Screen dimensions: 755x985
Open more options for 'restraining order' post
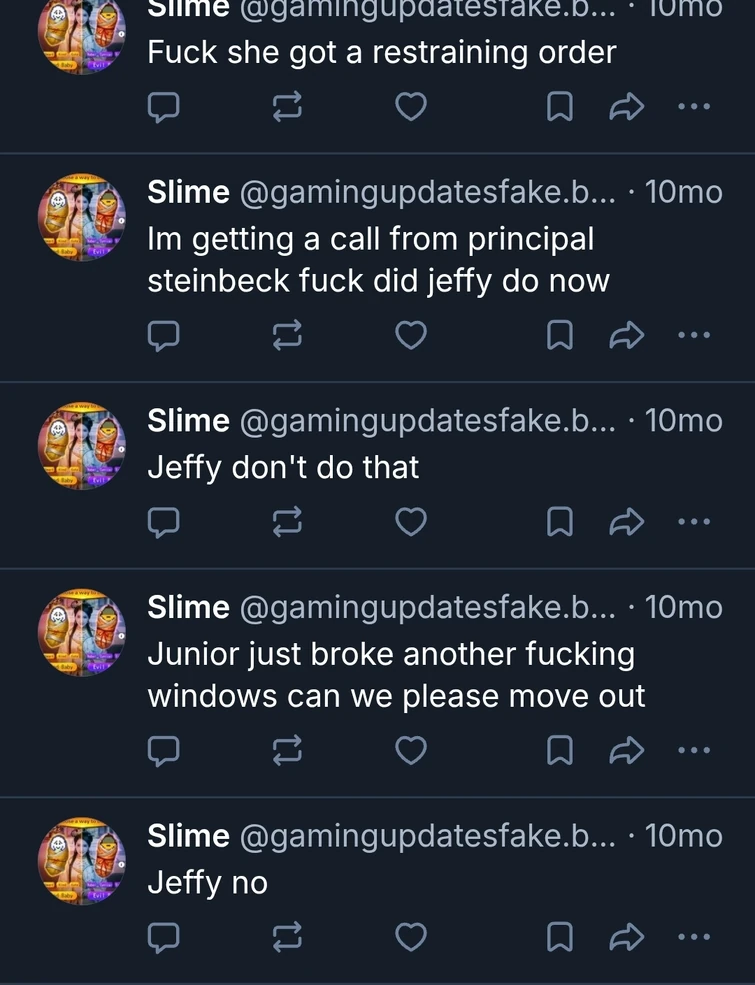coord(693,107)
